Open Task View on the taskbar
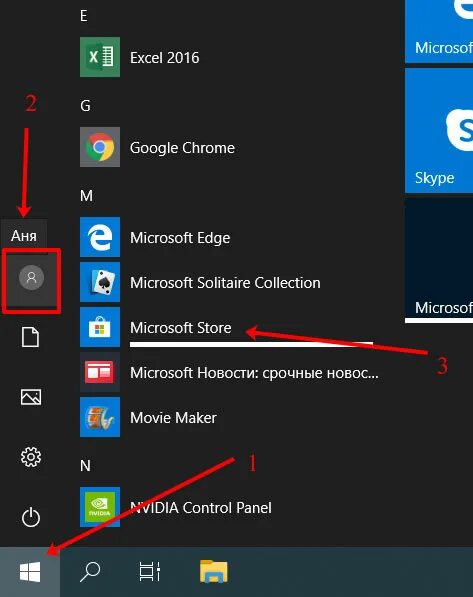The width and height of the screenshot is (473, 597). point(150,572)
